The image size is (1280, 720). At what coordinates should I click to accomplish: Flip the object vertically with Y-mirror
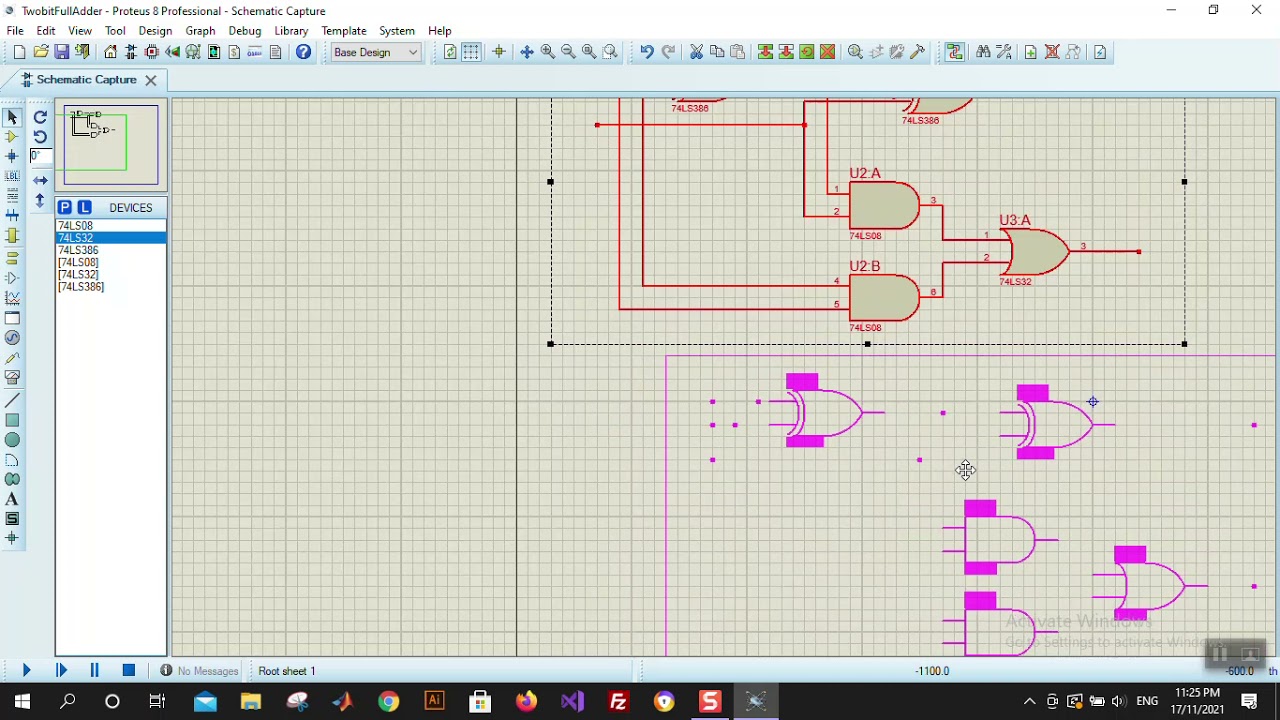tap(40, 201)
